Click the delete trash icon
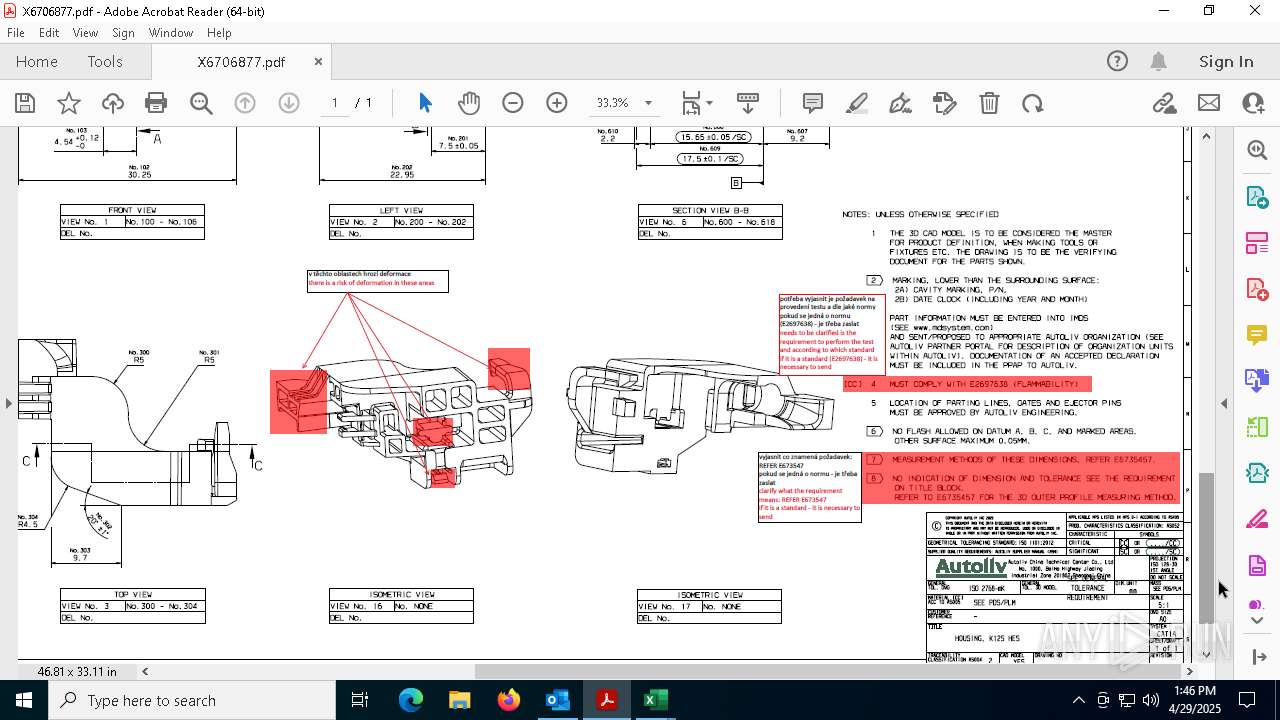 click(x=989, y=103)
